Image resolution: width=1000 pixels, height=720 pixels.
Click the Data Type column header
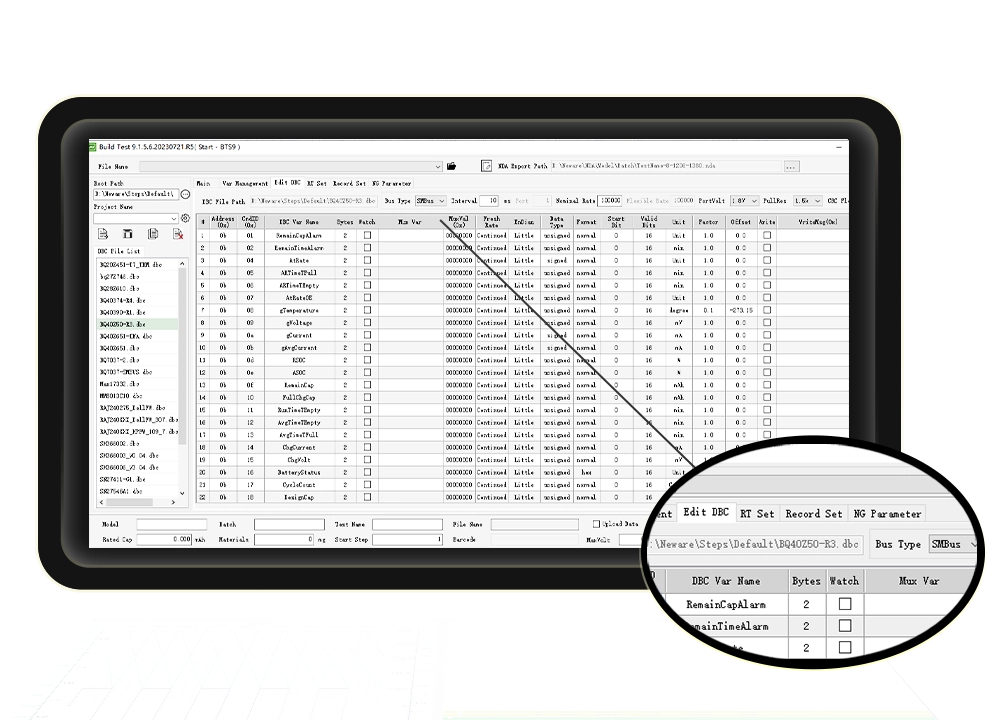click(x=556, y=222)
